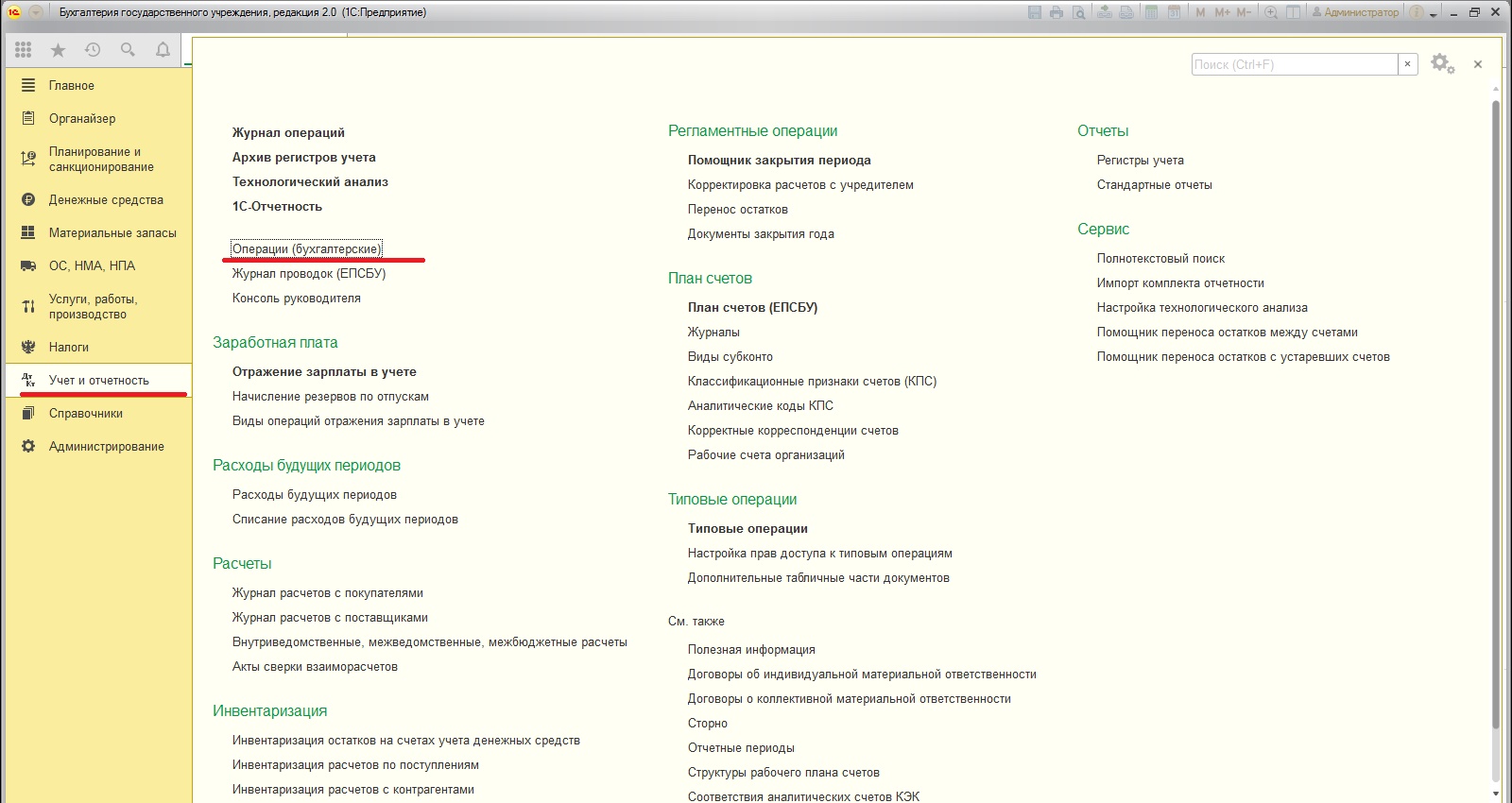Screen dimensions: 1512x803
Task: Click the calculator icon in title bar
Action: pos(1151,12)
